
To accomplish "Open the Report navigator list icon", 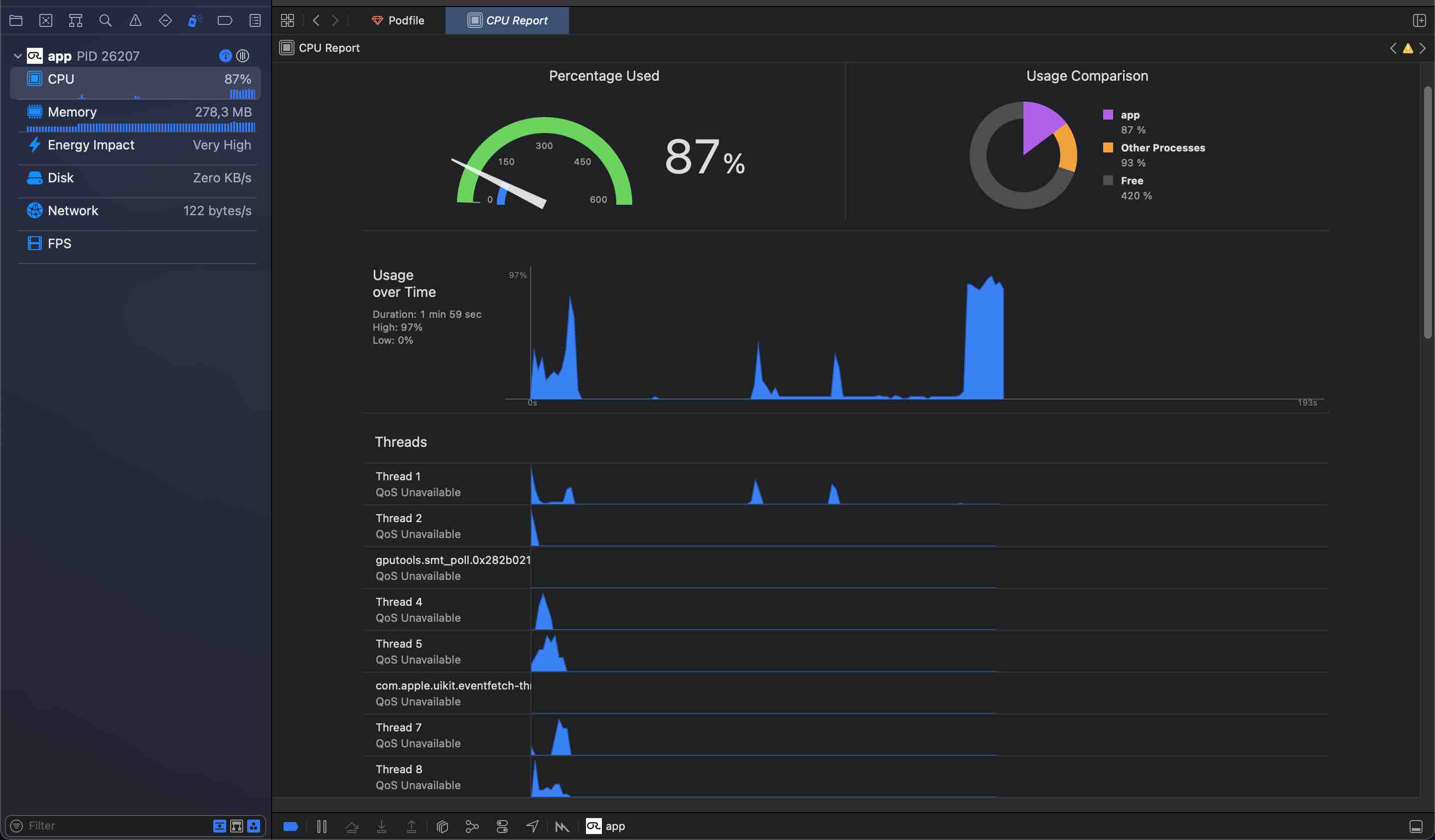I will coord(255,20).
